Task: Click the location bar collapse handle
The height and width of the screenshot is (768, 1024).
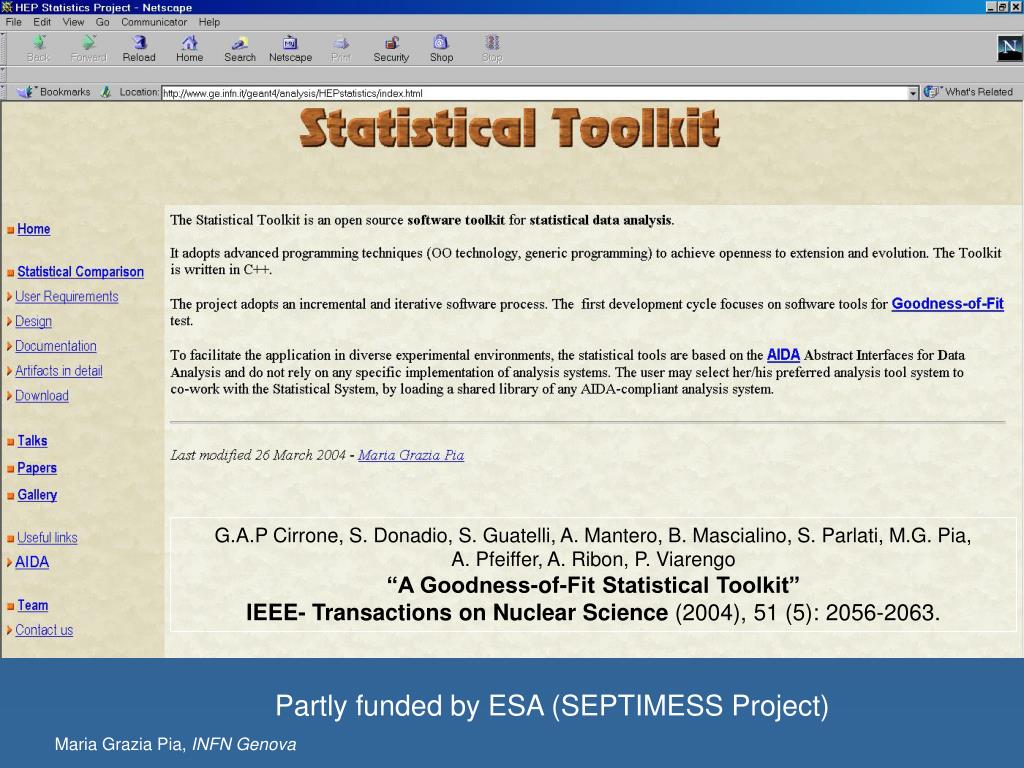Action: 3,92
